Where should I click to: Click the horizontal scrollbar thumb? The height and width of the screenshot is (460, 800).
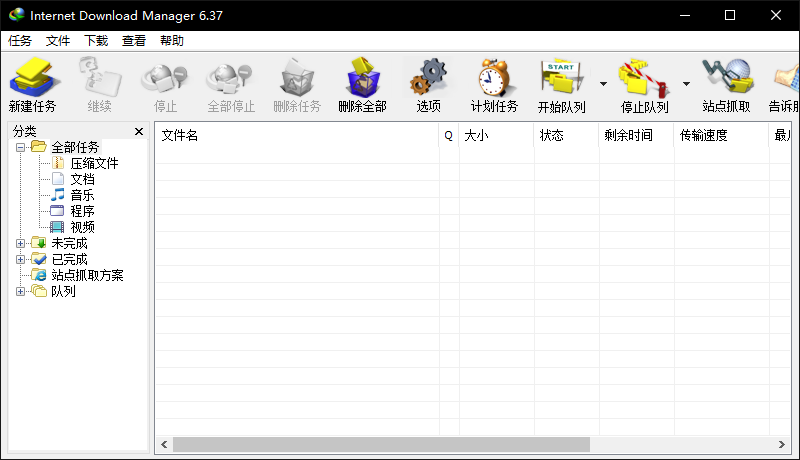pos(381,444)
